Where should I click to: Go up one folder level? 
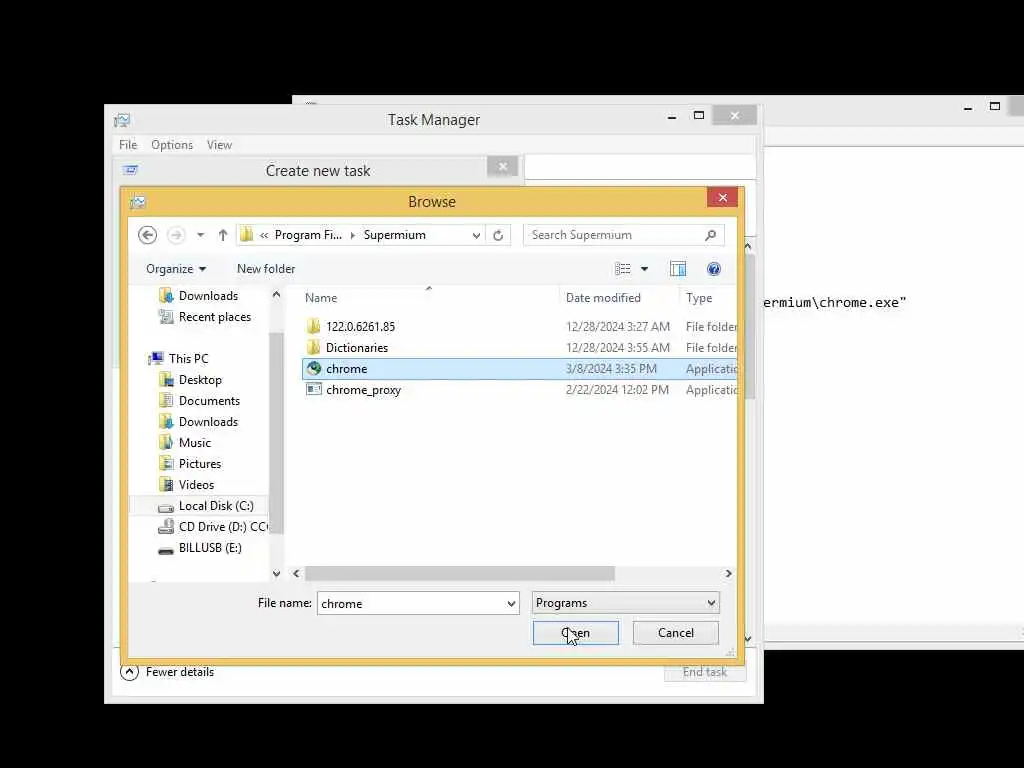223,235
